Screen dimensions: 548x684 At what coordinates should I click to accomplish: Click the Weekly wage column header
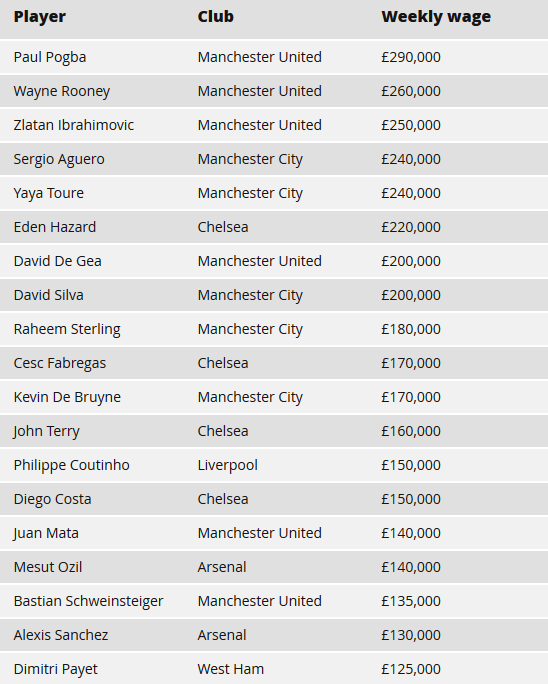(436, 17)
